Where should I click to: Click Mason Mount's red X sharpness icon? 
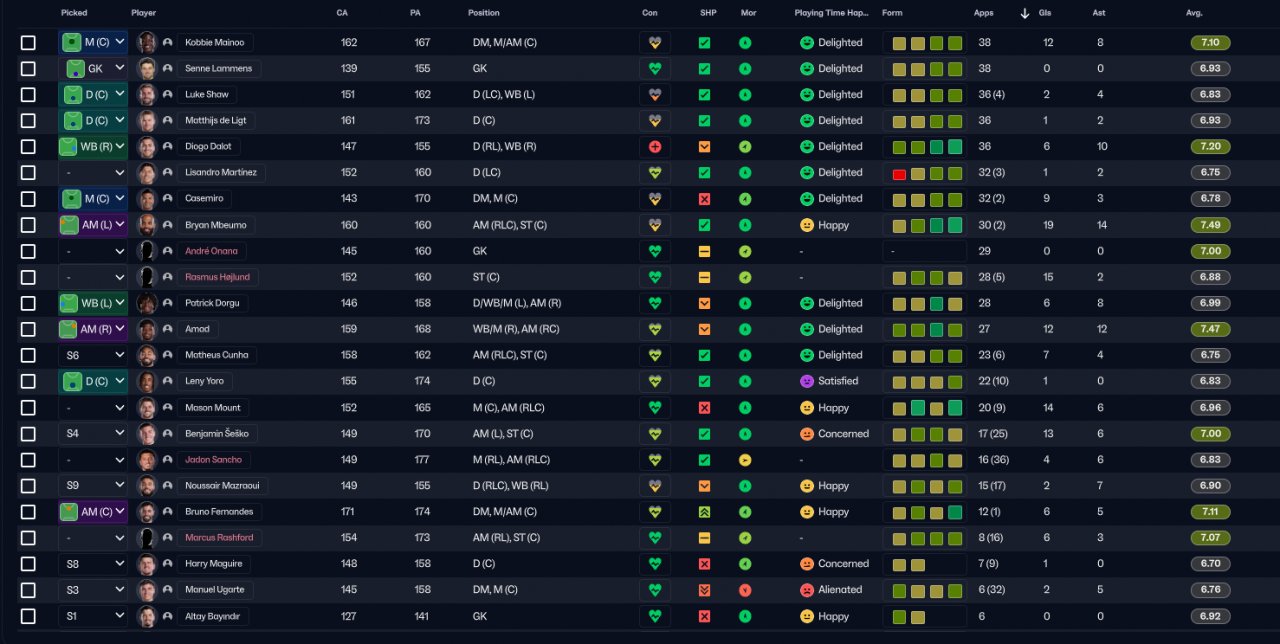(704, 408)
